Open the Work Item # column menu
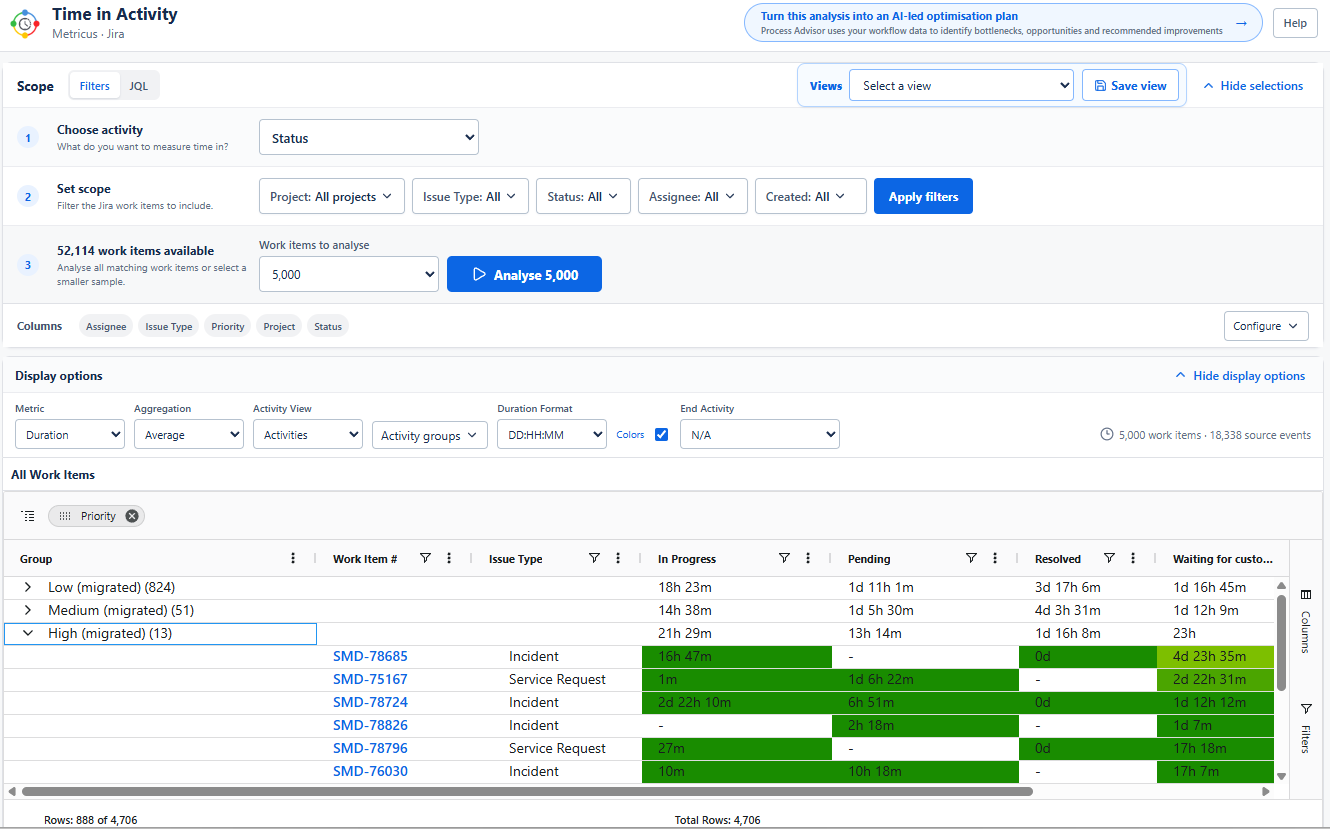 [449, 558]
